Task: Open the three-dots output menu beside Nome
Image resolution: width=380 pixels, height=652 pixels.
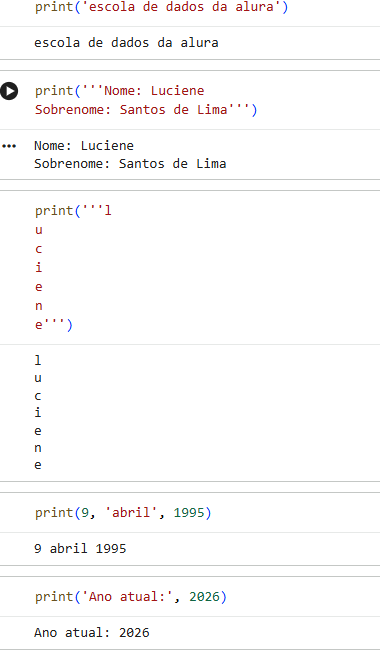Action: tap(9, 146)
